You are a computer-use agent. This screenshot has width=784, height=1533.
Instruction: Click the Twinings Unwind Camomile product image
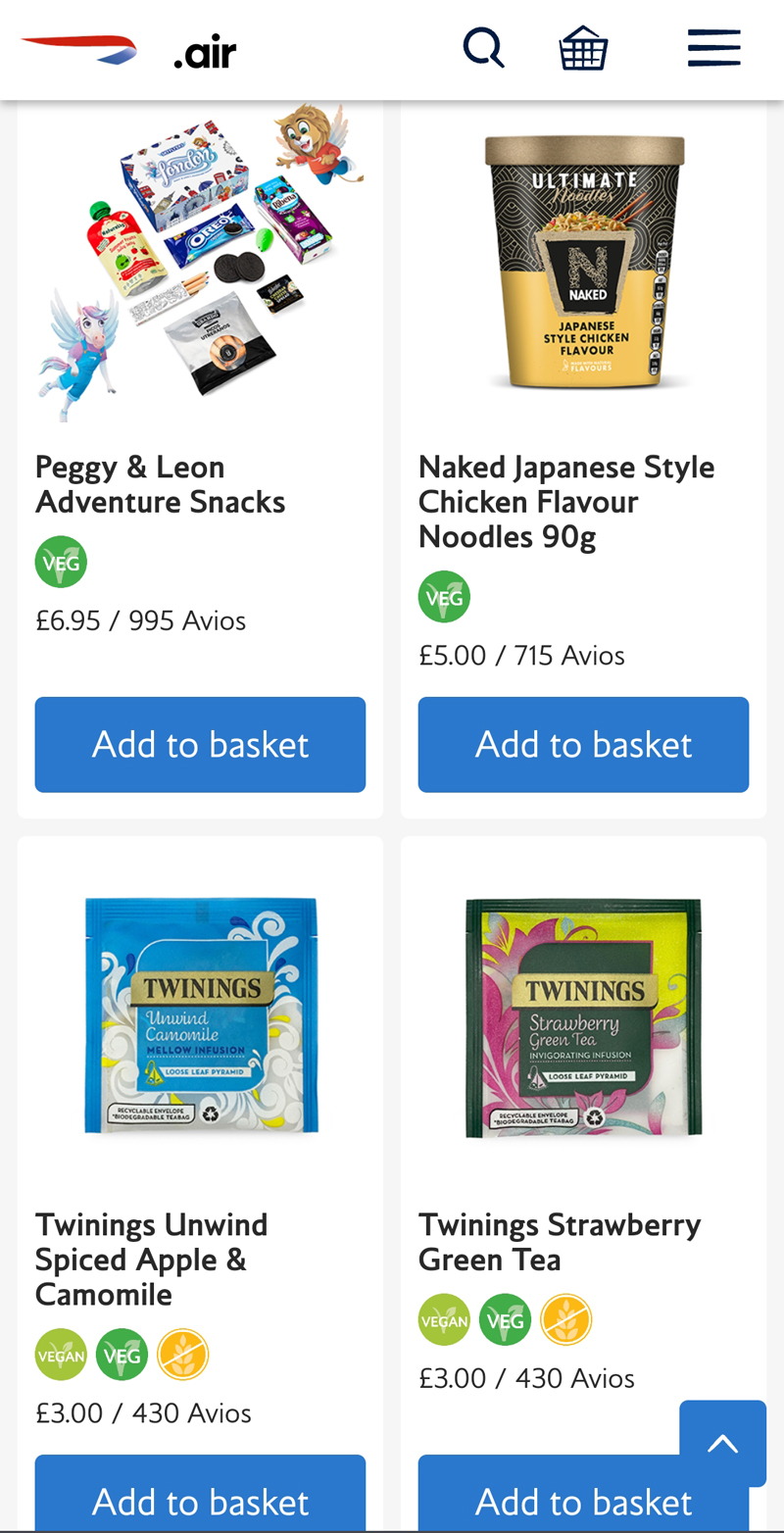pyautogui.click(x=201, y=1016)
